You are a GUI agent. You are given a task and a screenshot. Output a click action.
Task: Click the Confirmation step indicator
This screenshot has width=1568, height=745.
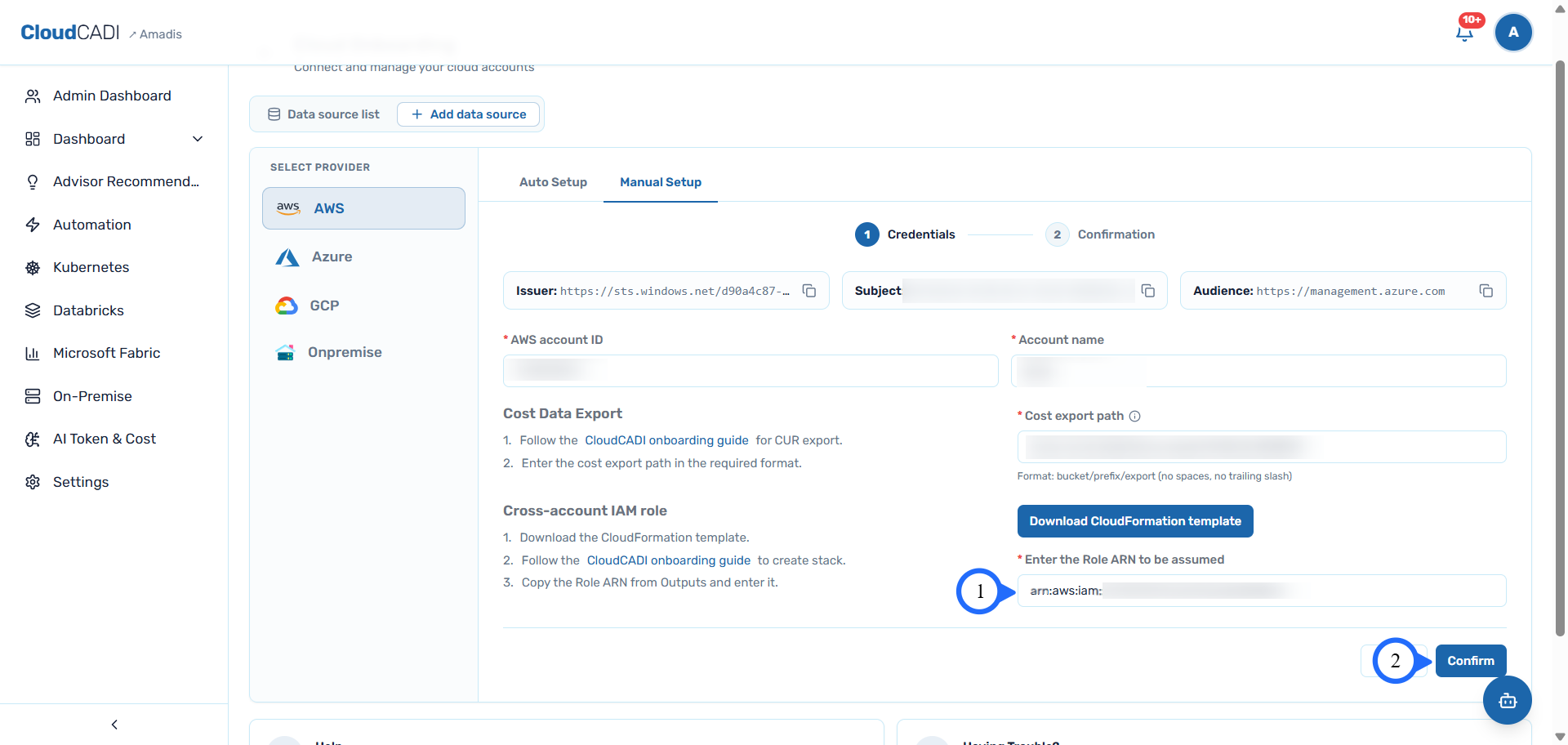pos(1100,234)
